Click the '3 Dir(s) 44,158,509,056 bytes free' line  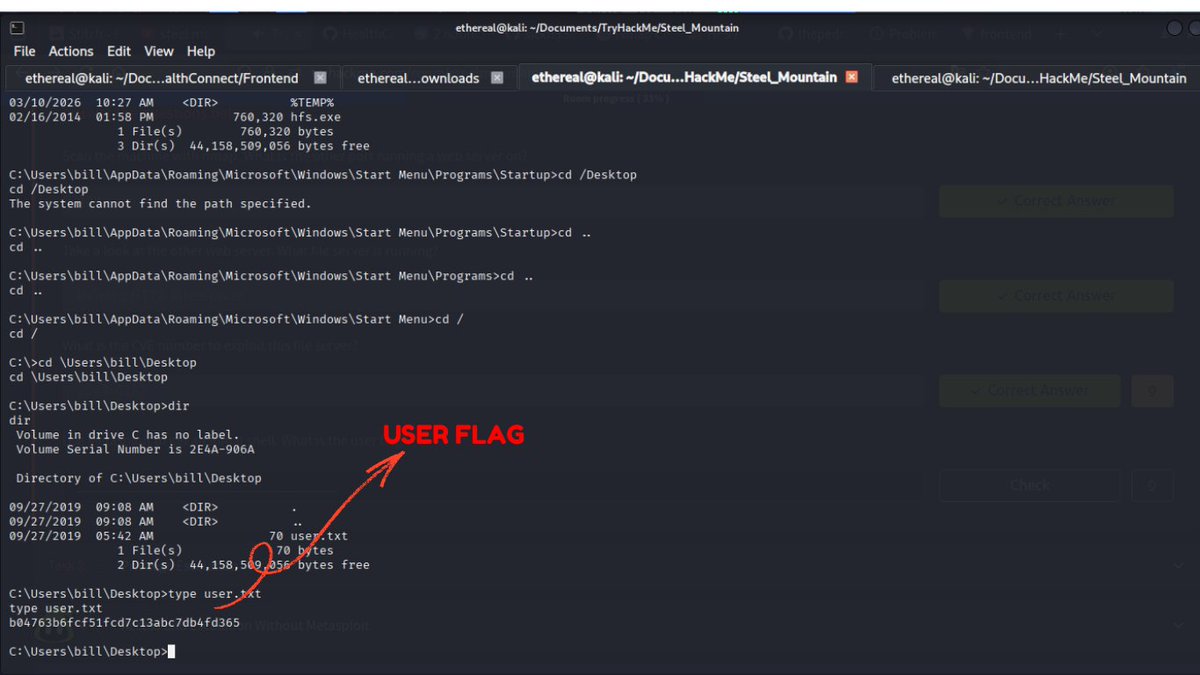click(243, 146)
